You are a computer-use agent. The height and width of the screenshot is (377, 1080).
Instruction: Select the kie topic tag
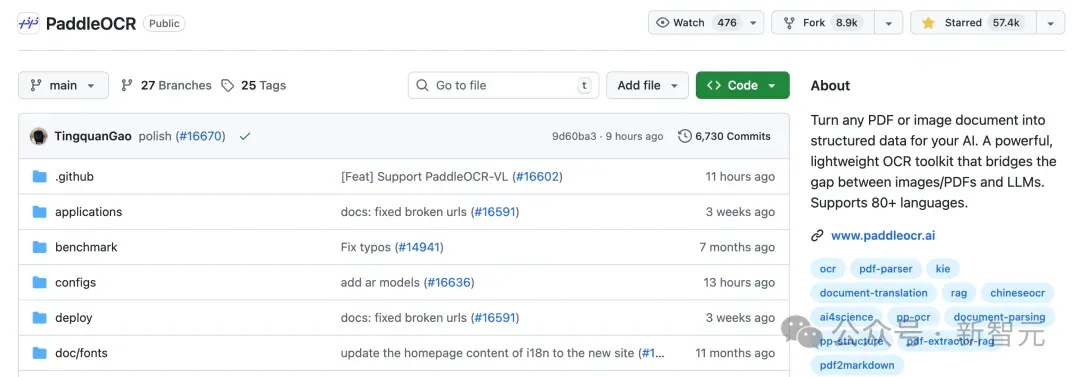[x=943, y=269]
